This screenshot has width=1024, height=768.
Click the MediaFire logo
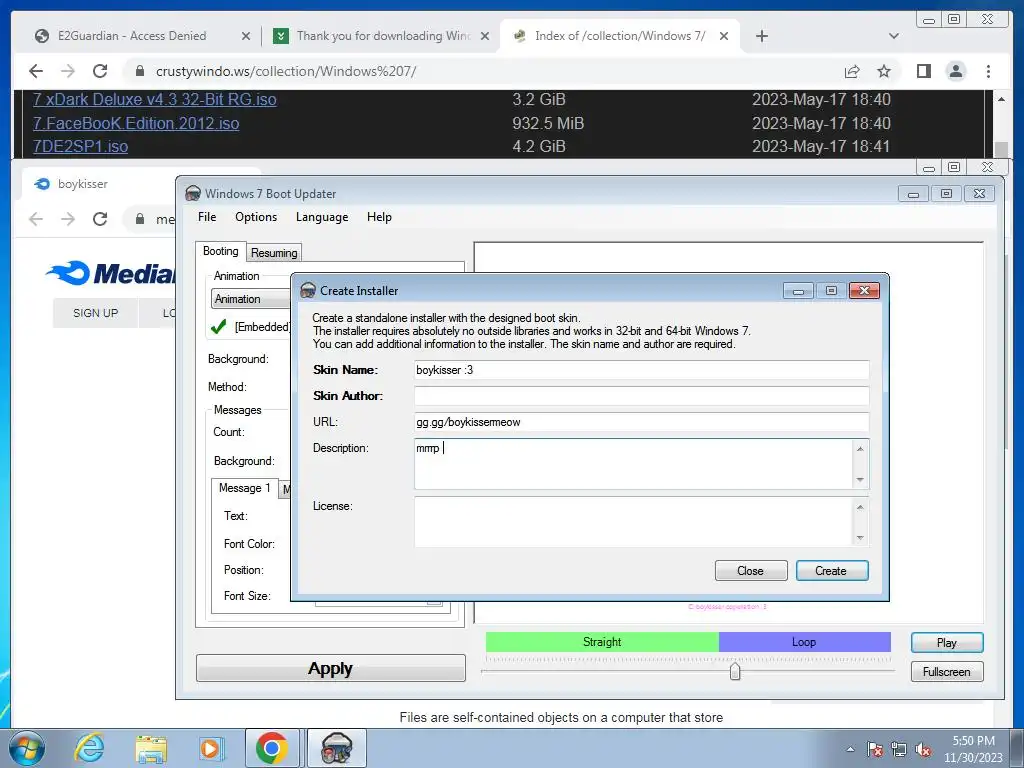110,273
